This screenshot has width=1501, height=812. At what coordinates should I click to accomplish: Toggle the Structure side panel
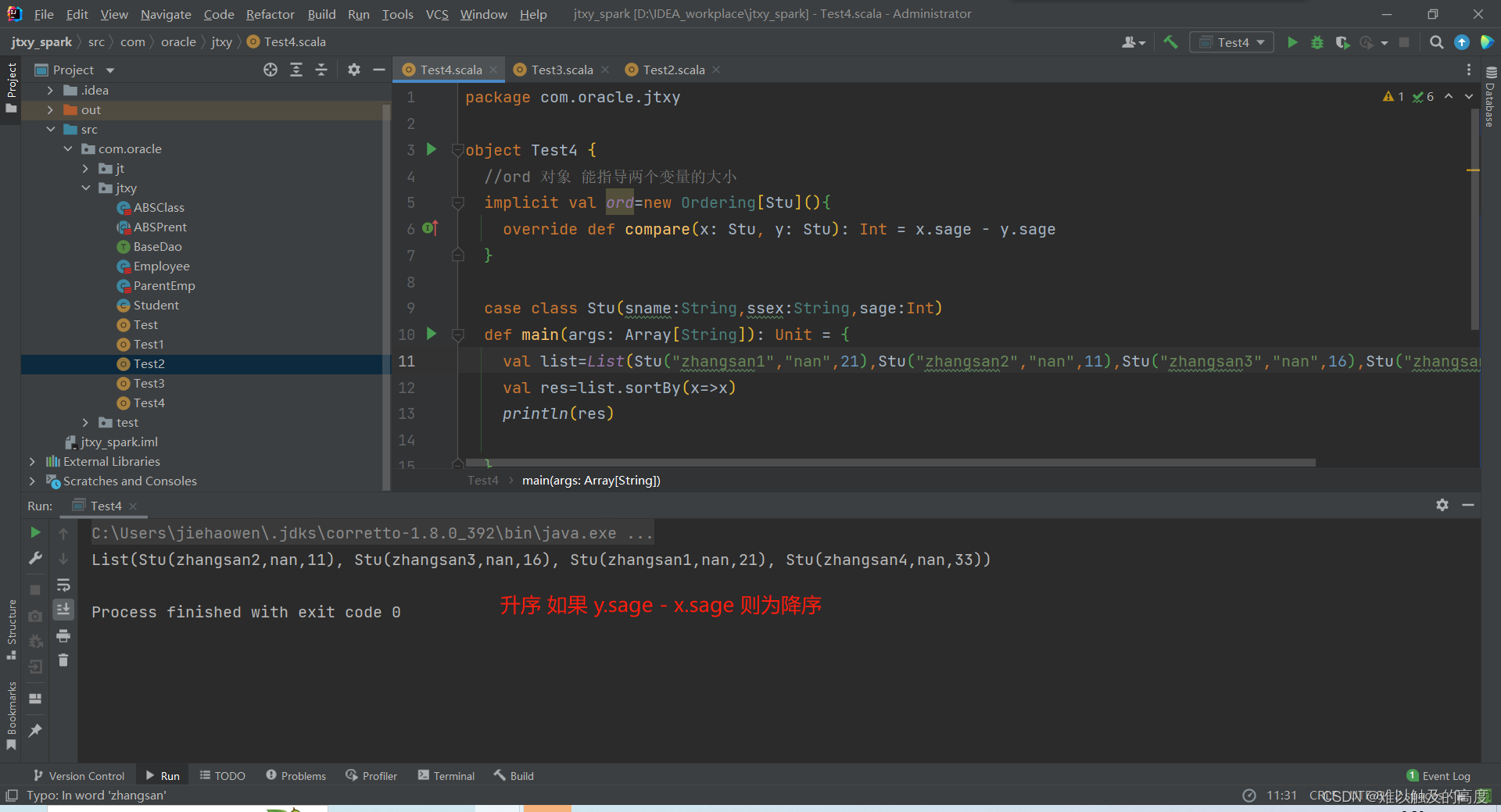tap(11, 628)
